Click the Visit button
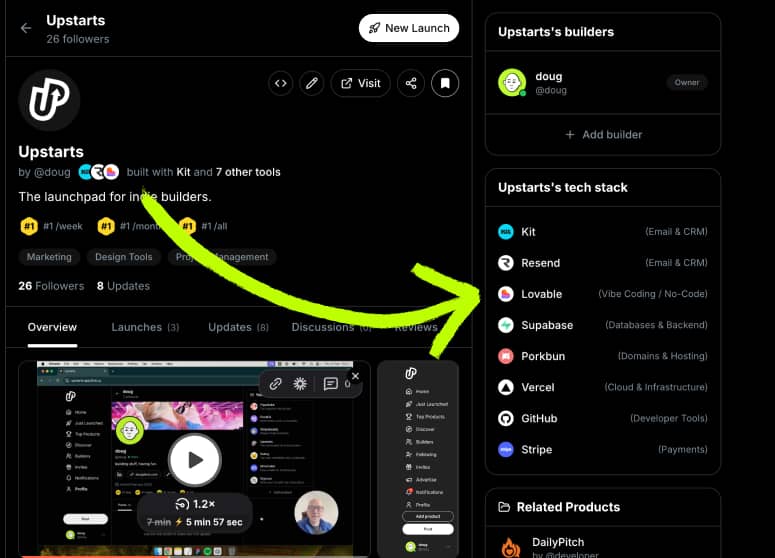The image size is (775, 558). click(x=360, y=83)
